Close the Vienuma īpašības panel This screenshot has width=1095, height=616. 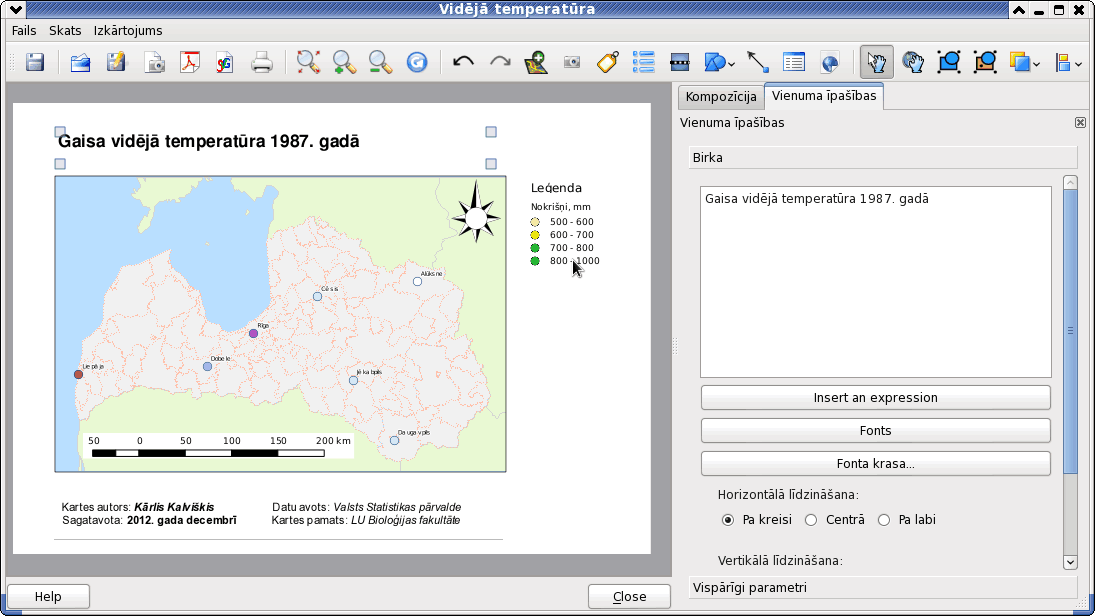tap(1080, 123)
